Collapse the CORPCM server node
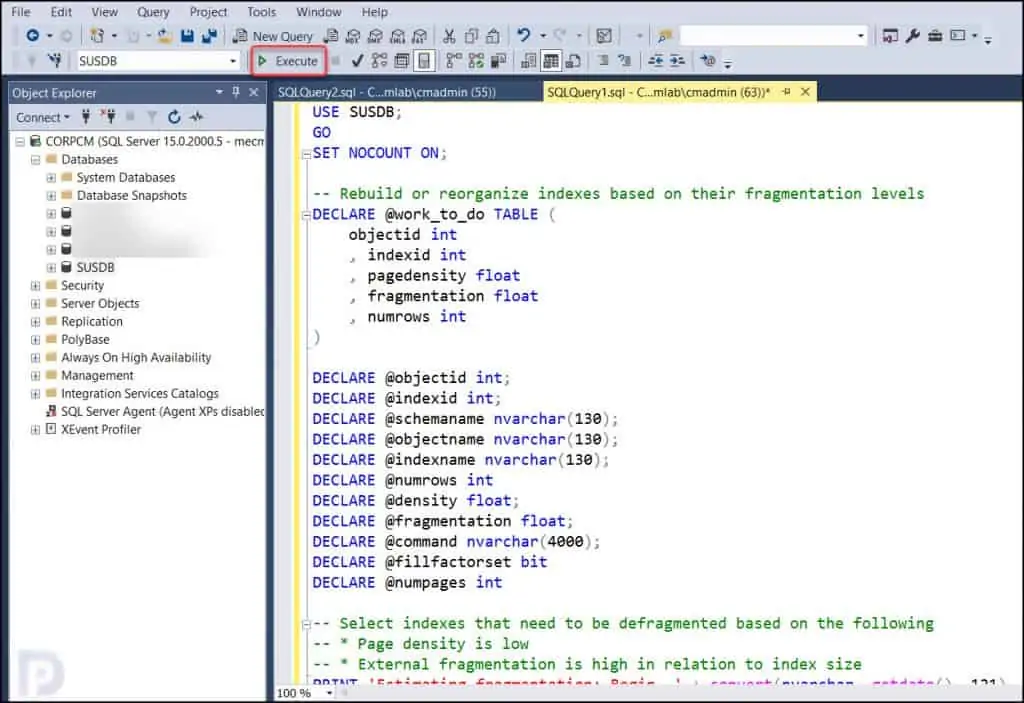The width and height of the screenshot is (1024, 703). pyautogui.click(x=20, y=141)
